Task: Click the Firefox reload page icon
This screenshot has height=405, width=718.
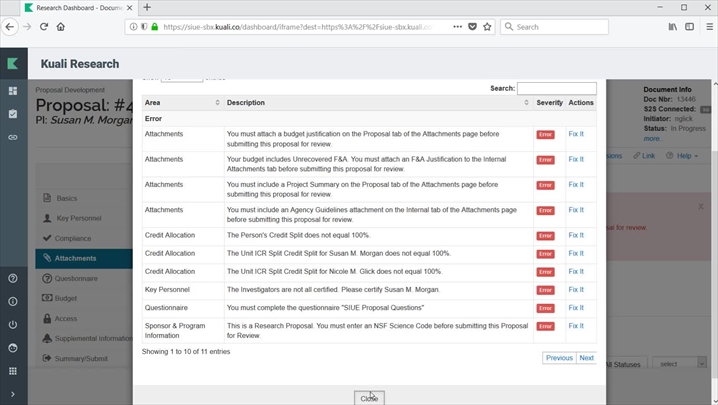Action: pyautogui.click(x=44, y=27)
